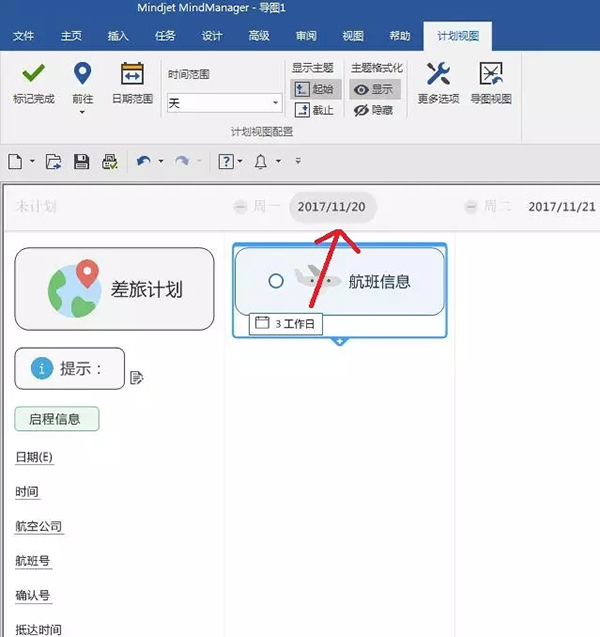Enable 显示 topic formatting eye
The height and width of the screenshot is (637, 600).
point(375,89)
